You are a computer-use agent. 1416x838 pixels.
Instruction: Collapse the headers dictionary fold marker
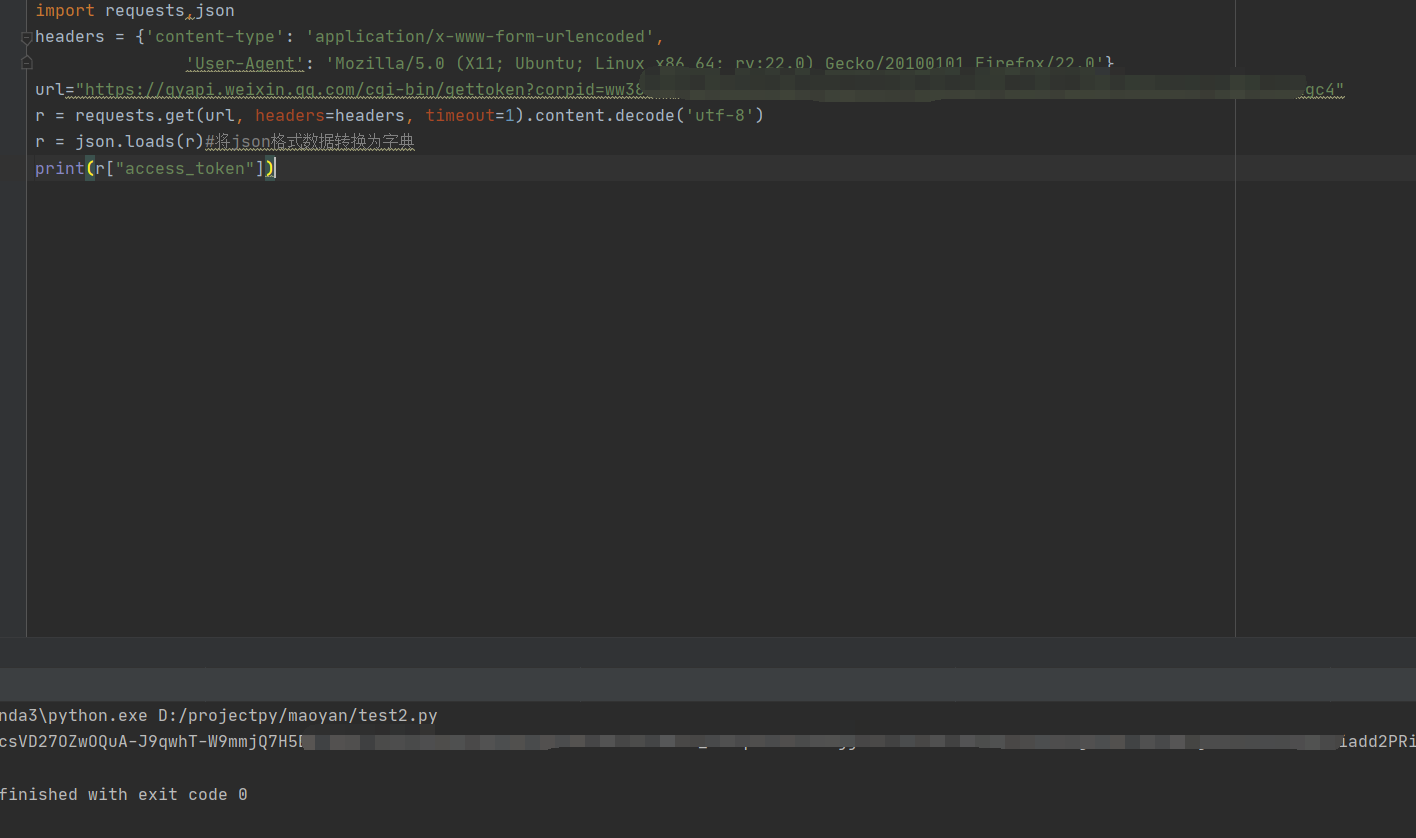pos(26,37)
